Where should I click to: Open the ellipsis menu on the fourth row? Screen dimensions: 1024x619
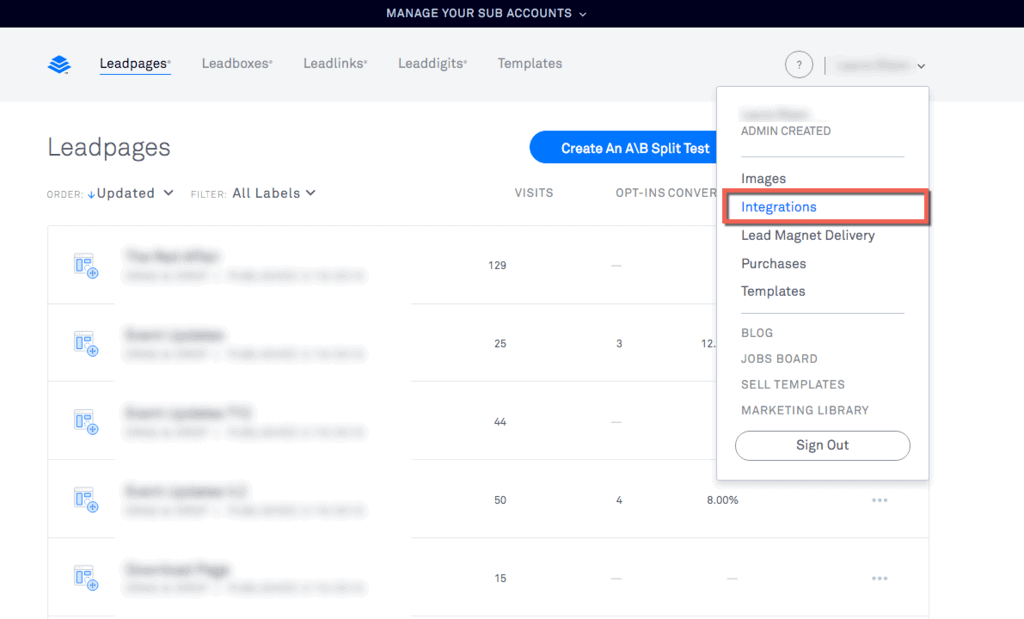880,500
